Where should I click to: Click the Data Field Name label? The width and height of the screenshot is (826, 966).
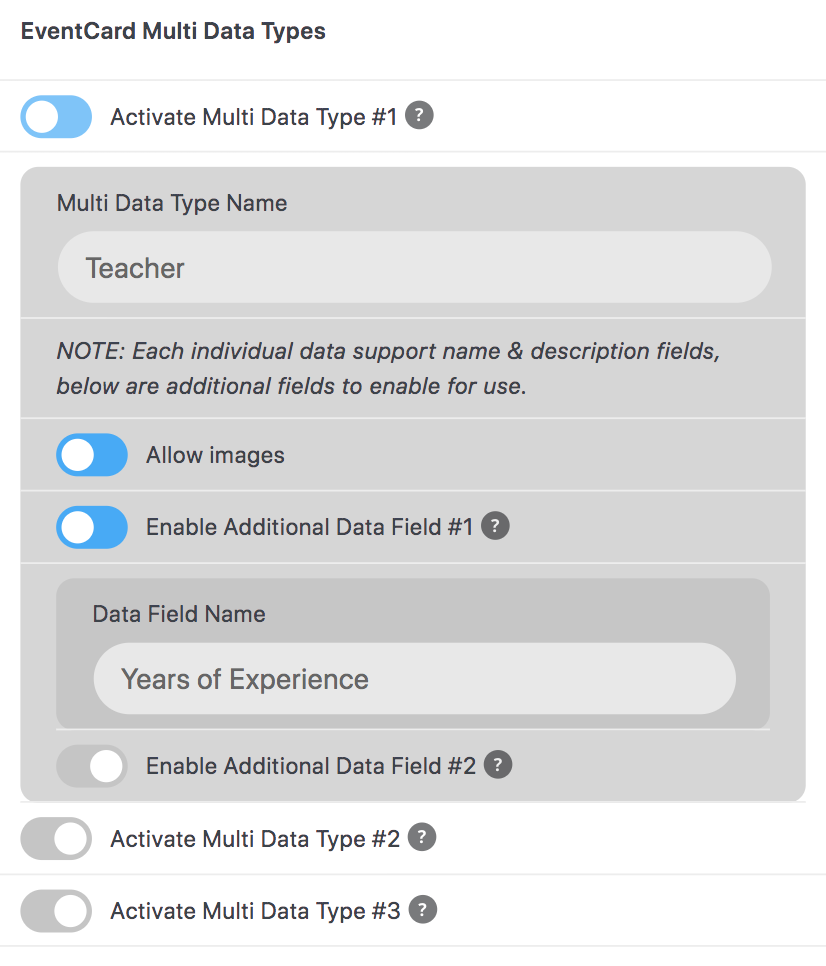[x=179, y=613]
